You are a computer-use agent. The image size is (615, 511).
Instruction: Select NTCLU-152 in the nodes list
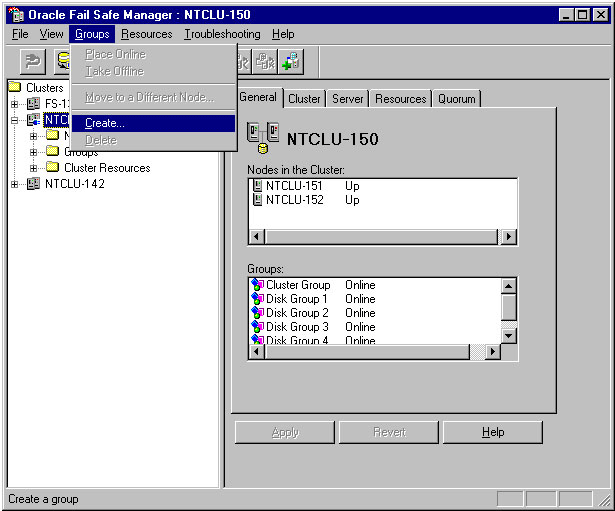click(295, 200)
